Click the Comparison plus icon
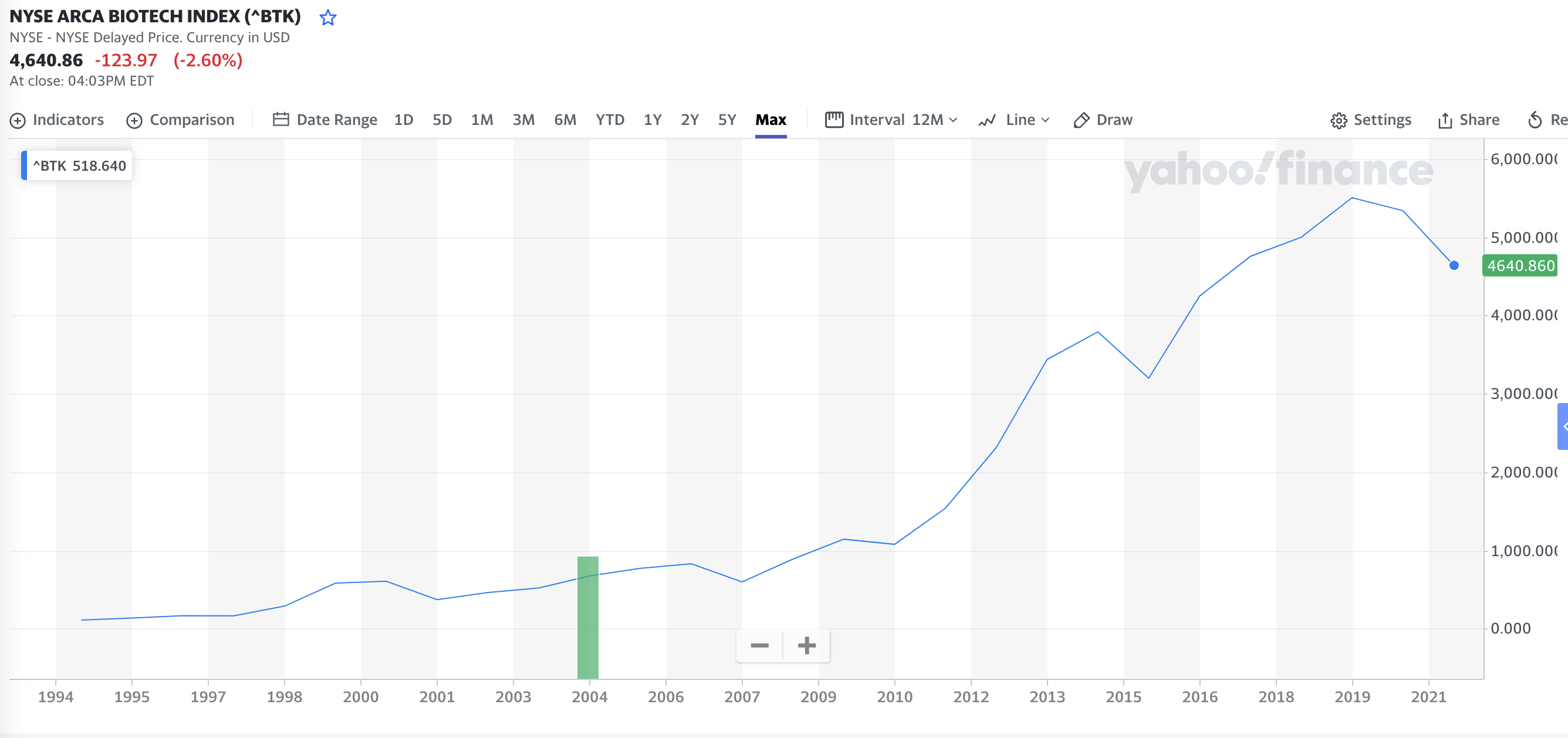The image size is (1568, 738). 134,120
